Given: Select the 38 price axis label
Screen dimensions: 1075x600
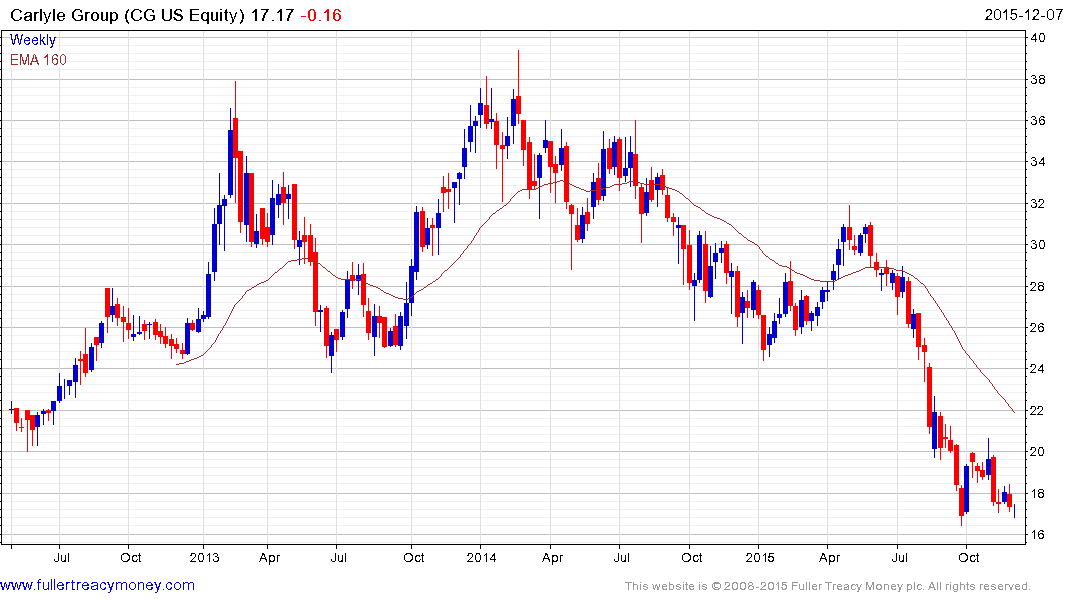Looking at the screenshot, I should (1038, 80).
